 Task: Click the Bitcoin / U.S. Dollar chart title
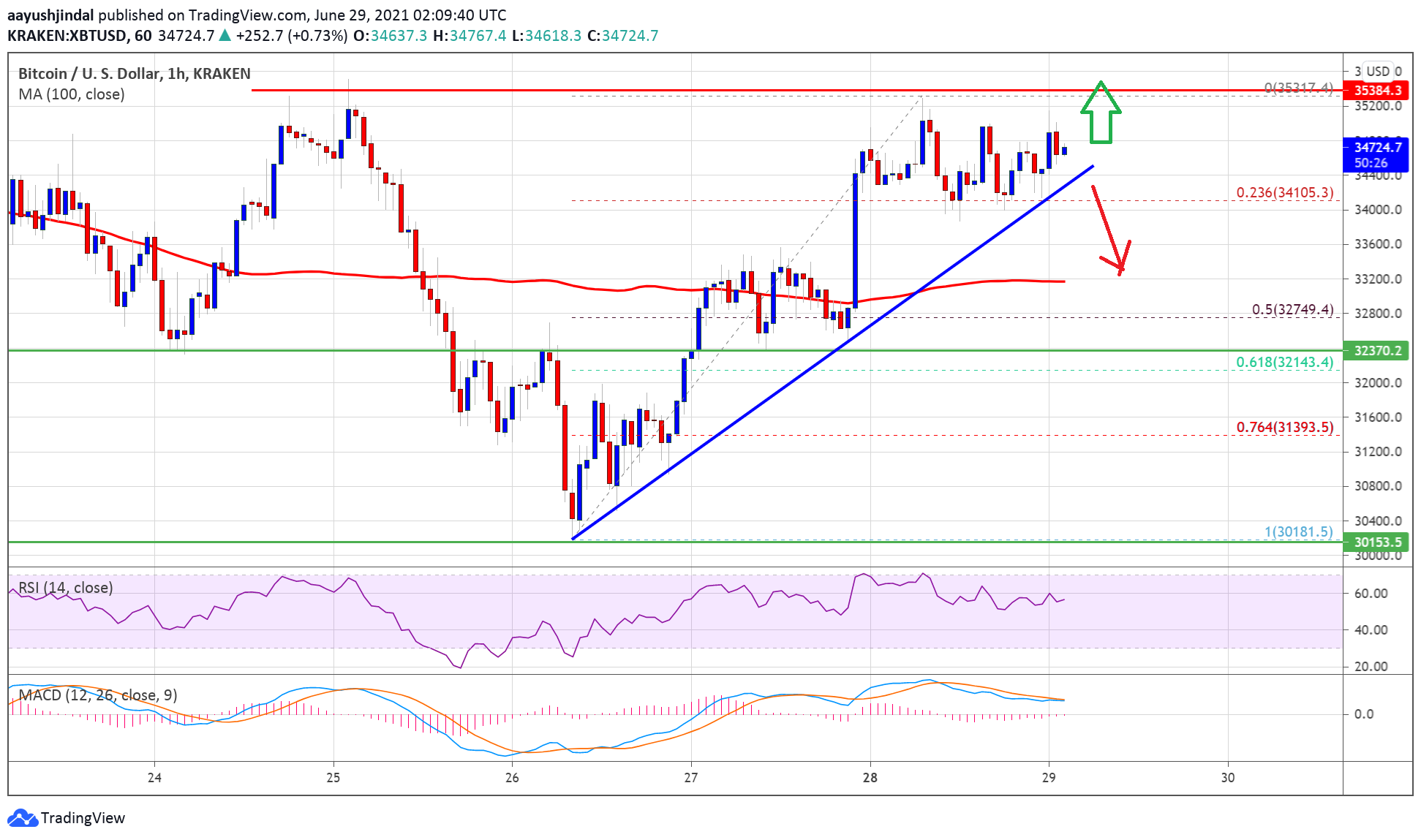click(134, 73)
